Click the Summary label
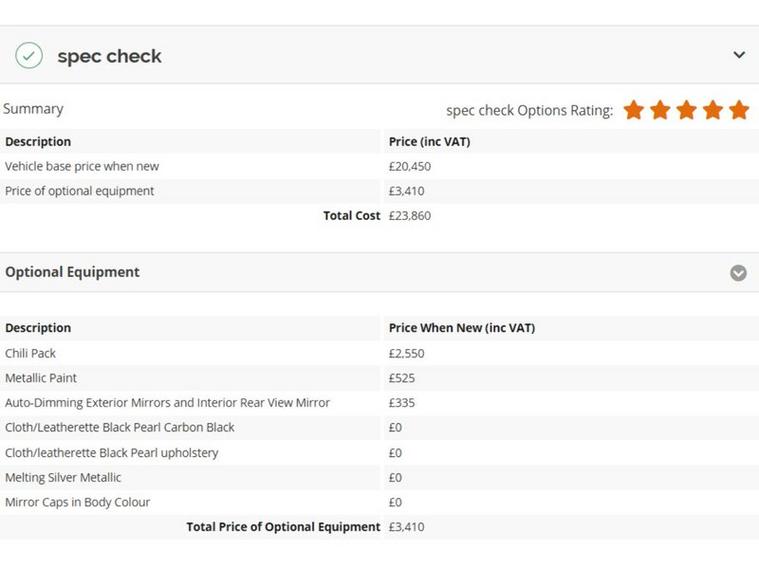Viewport: 759px width, 569px height. [33, 109]
